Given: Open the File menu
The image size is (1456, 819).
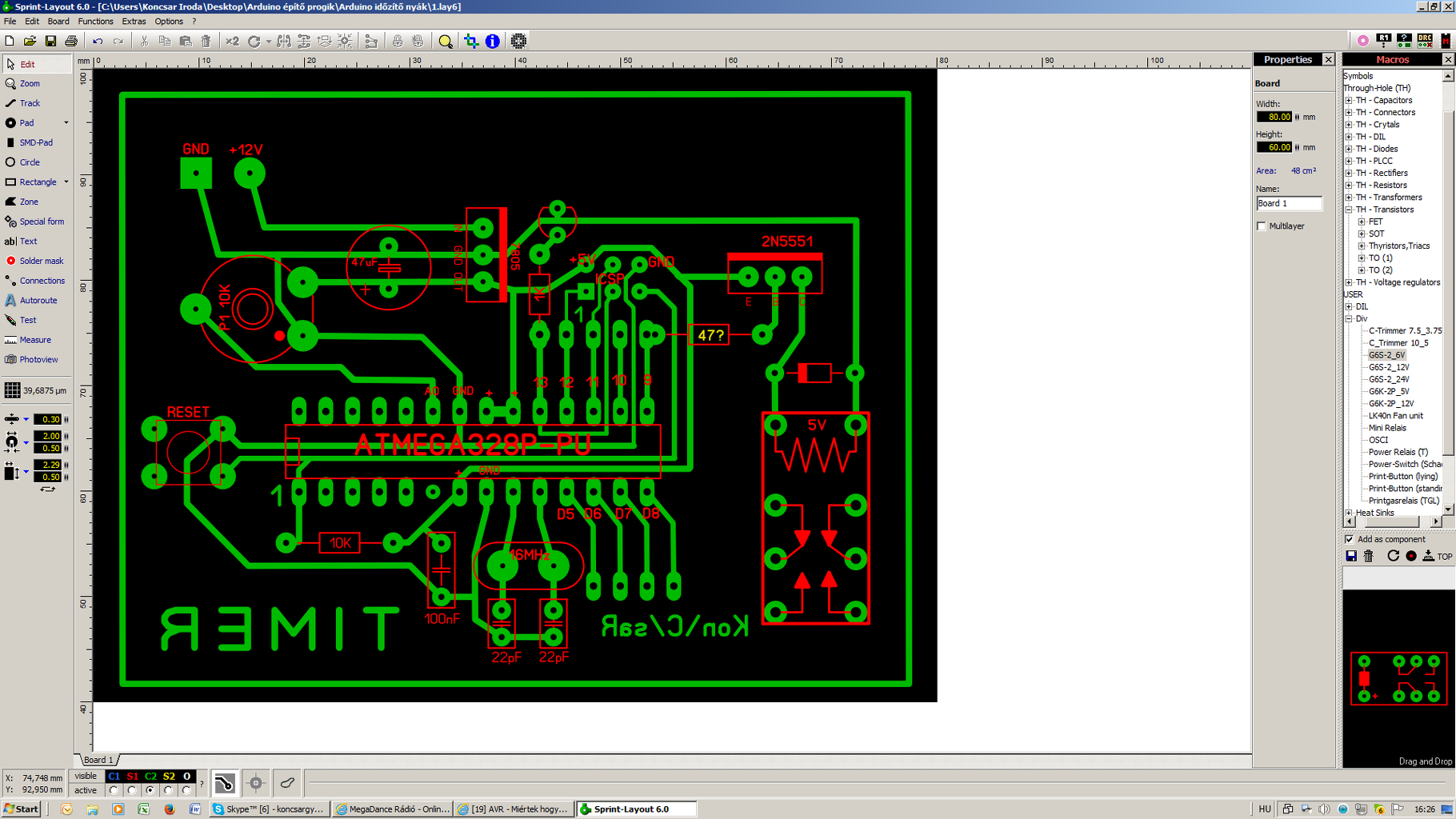Looking at the screenshot, I should click(10, 22).
